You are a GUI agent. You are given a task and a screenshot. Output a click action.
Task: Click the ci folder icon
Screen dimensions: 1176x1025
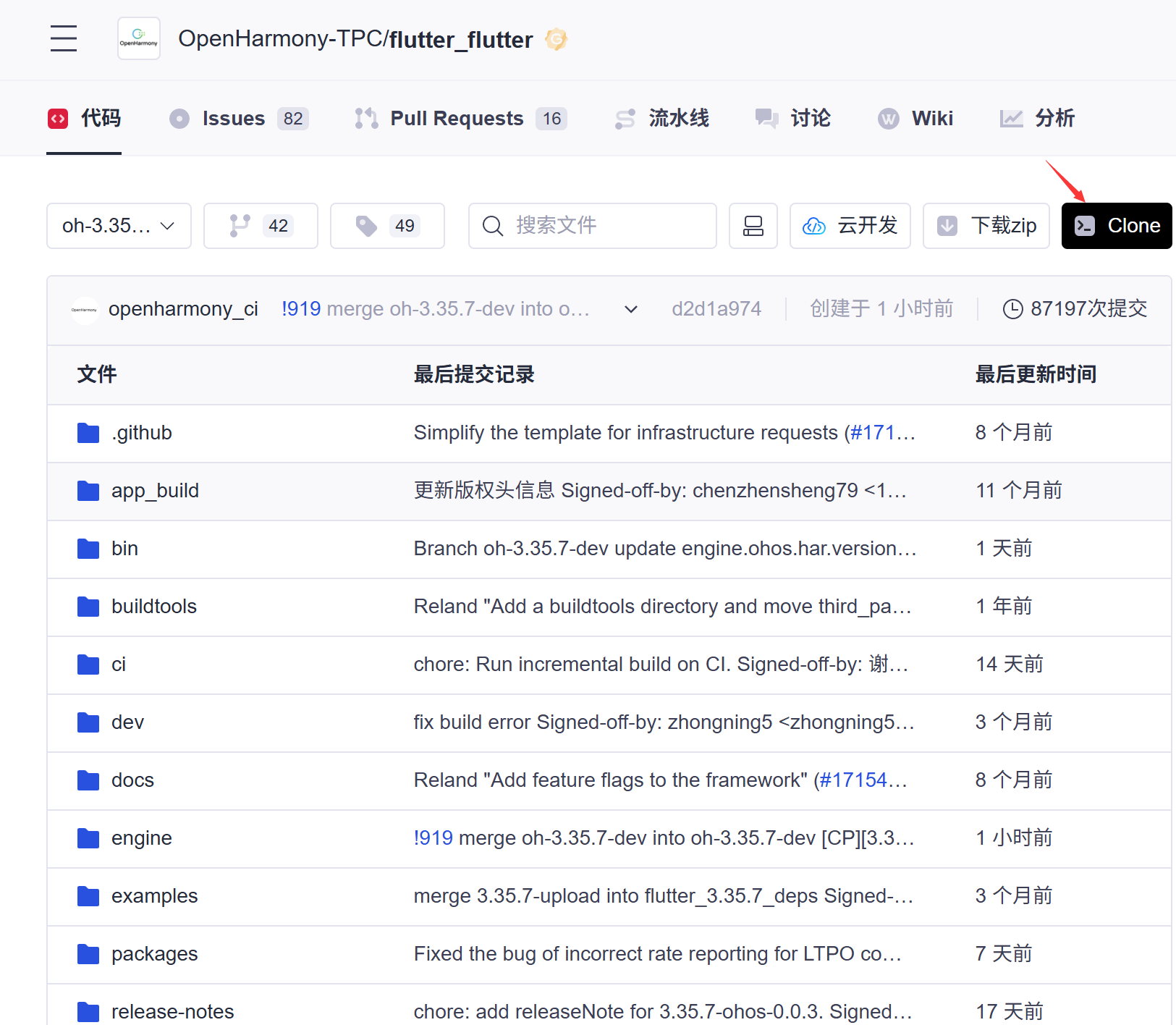click(x=88, y=665)
